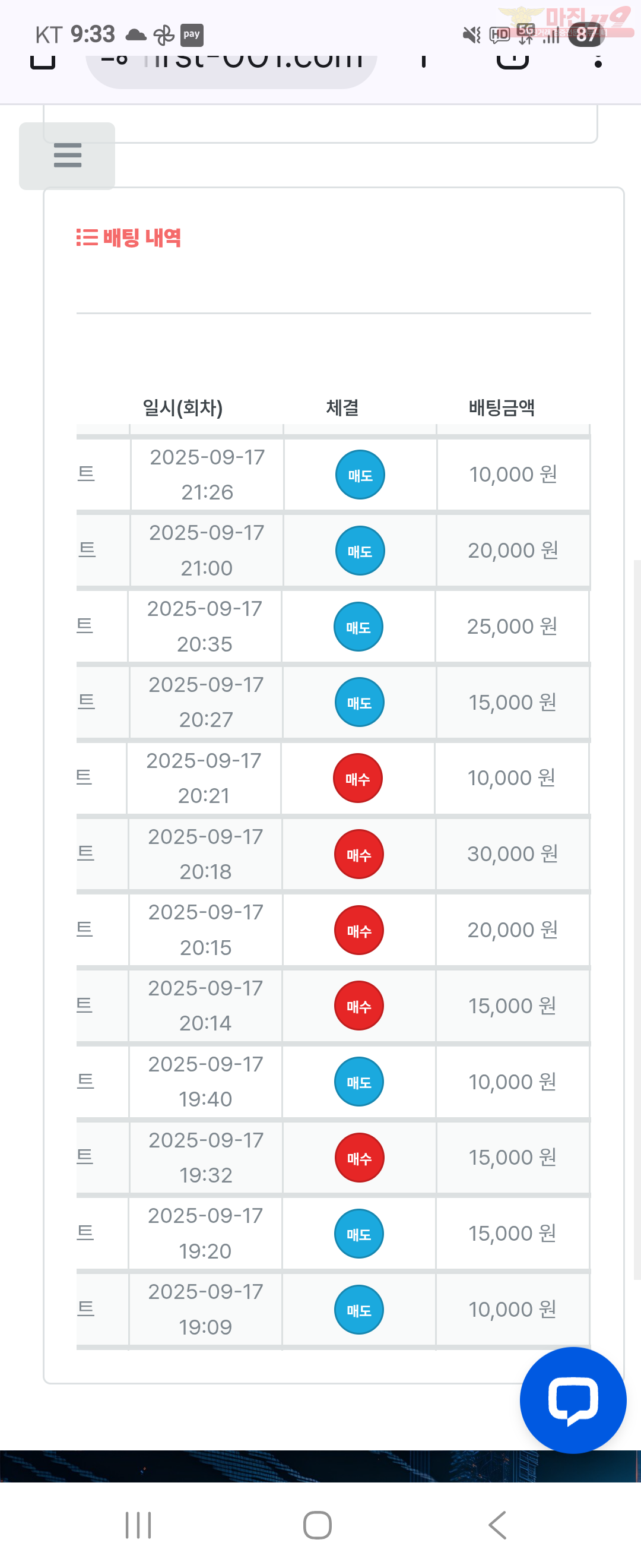The height and width of the screenshot is (1568, 641).
Task: Click the 2025-09-17 21:00 date cell
Action: click(207, 550)
